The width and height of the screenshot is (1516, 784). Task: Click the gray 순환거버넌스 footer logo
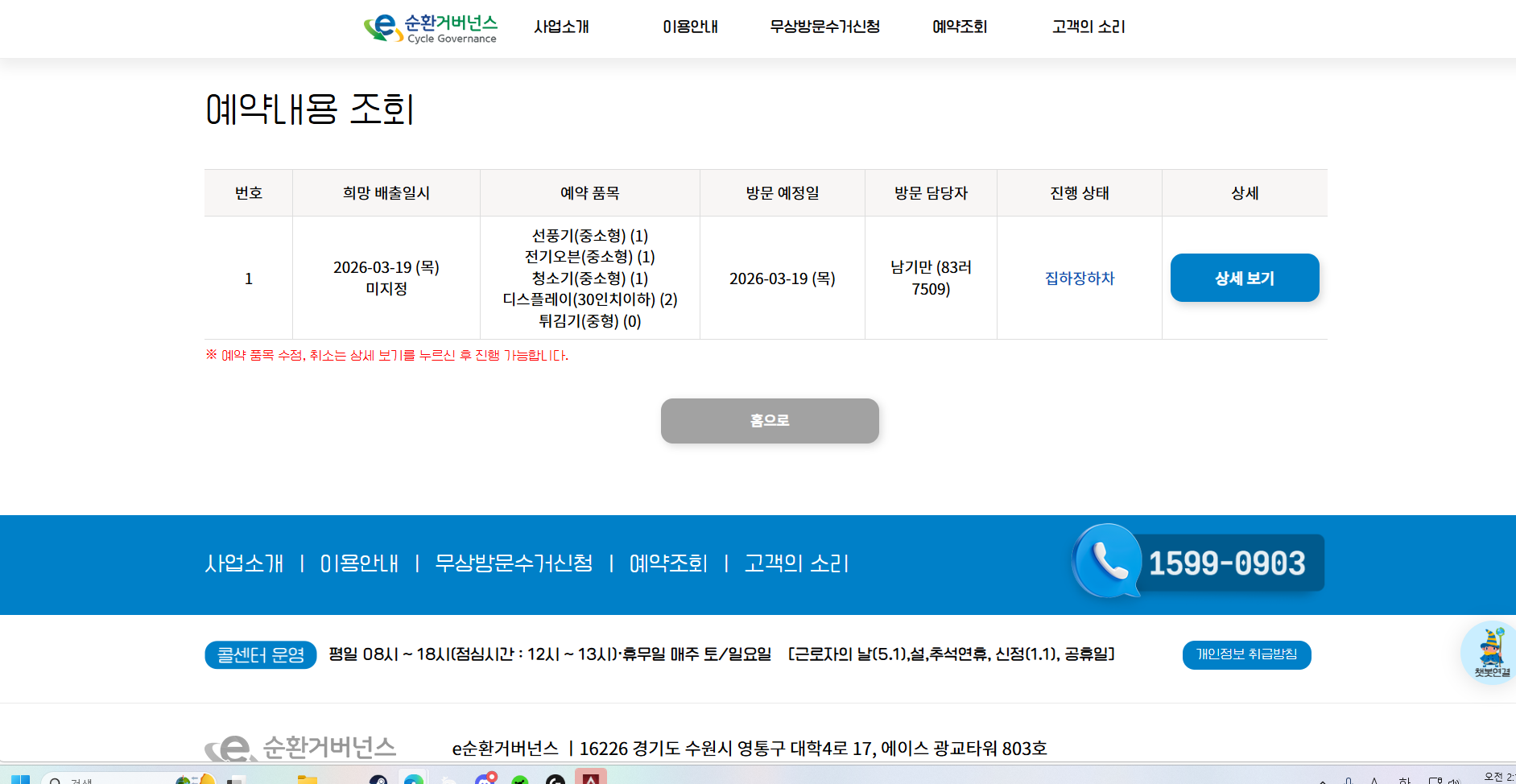(300, 748)
